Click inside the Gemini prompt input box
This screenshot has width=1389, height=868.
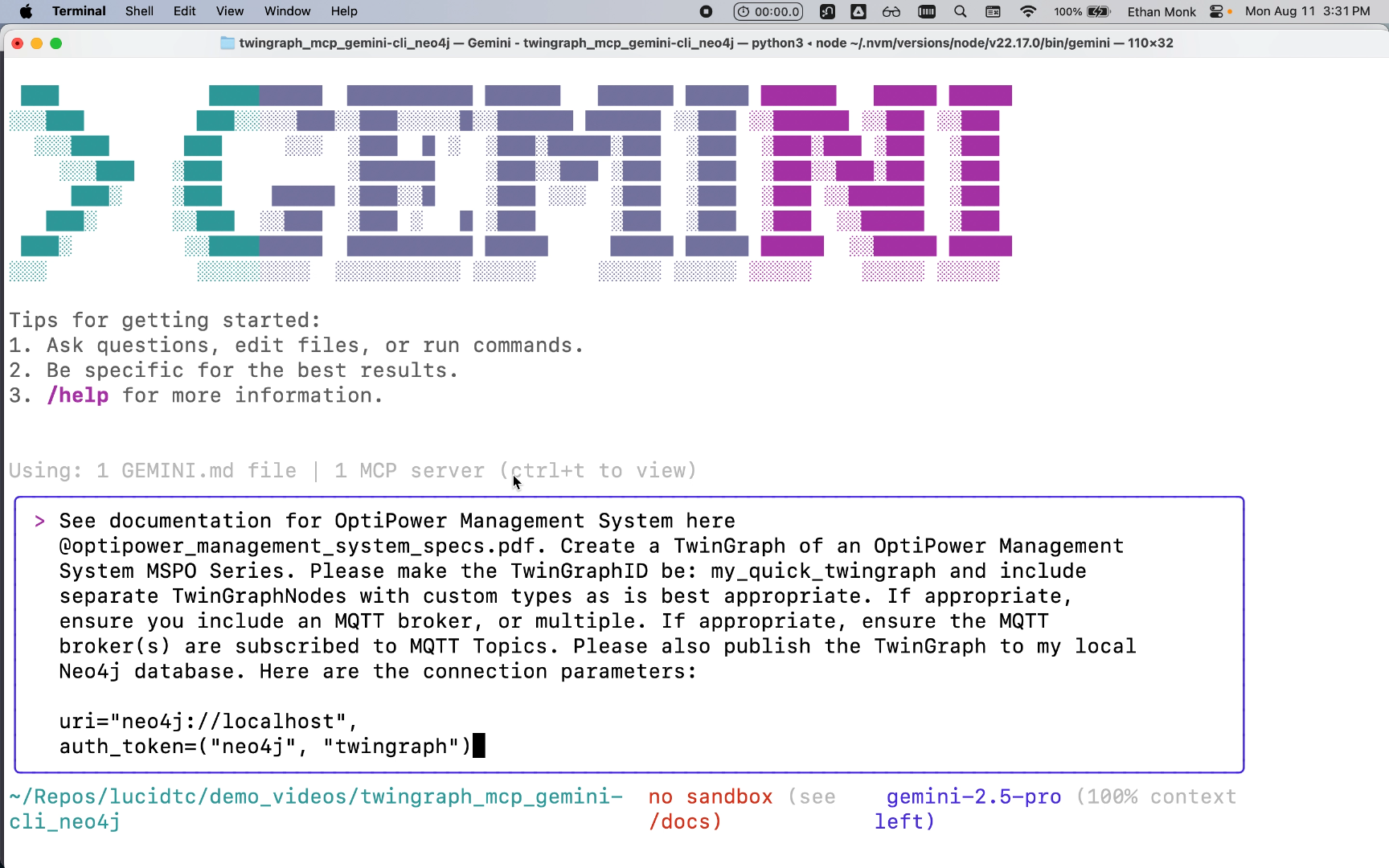pos(629,635)
